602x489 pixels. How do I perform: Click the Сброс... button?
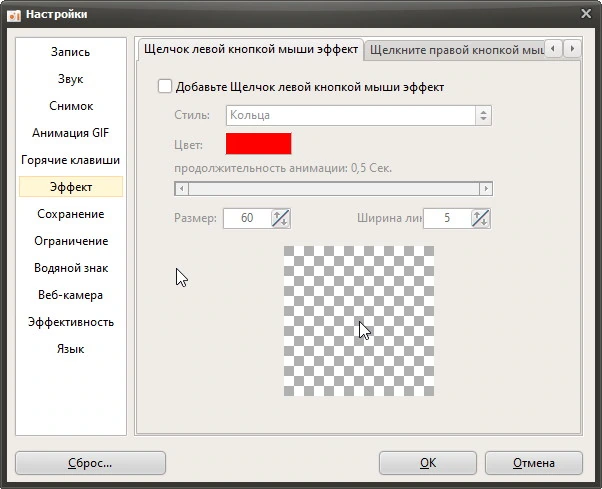[90, 463]
